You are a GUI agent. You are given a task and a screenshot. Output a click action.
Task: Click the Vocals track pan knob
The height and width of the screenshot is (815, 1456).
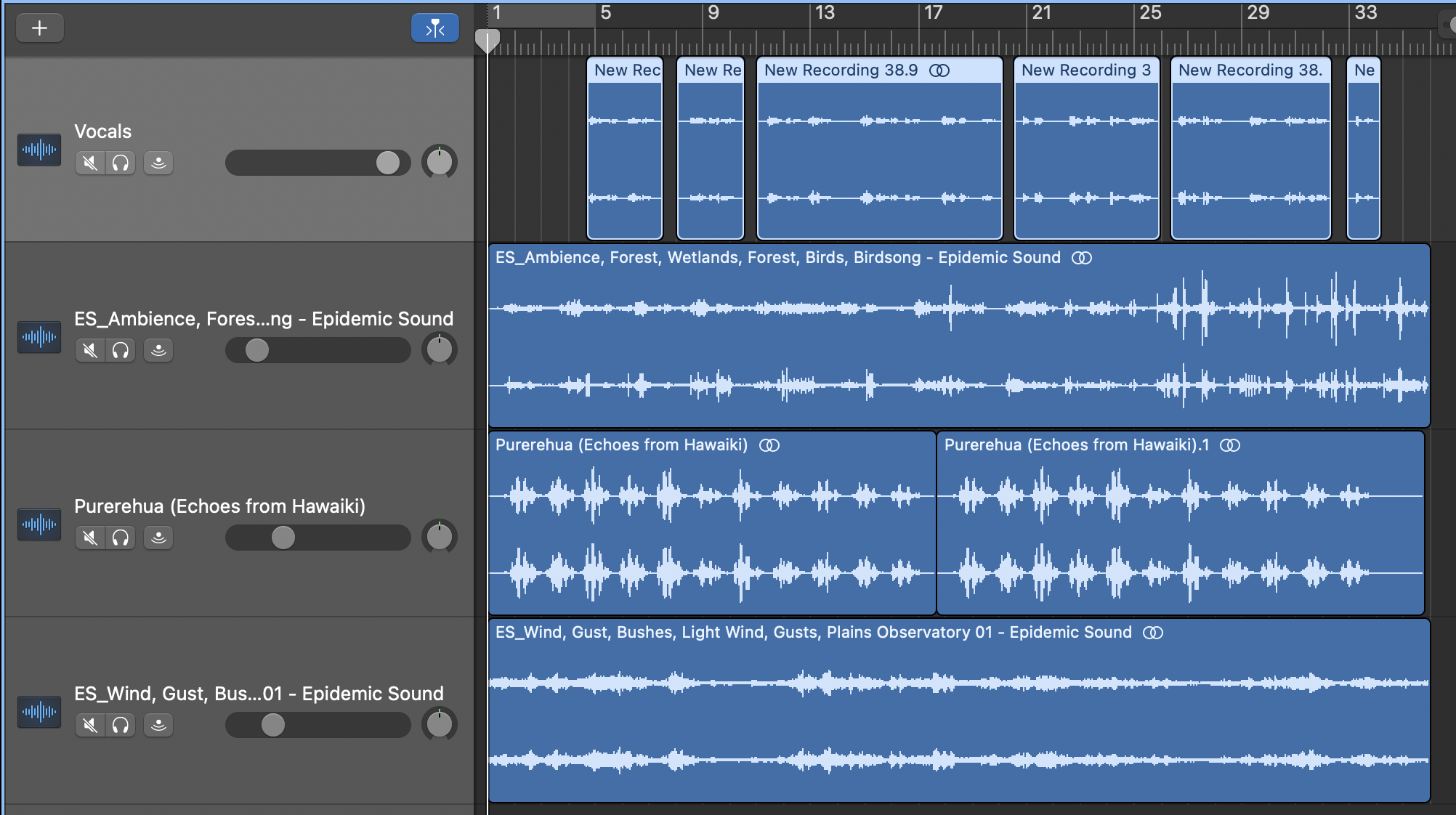coord(440,162)
